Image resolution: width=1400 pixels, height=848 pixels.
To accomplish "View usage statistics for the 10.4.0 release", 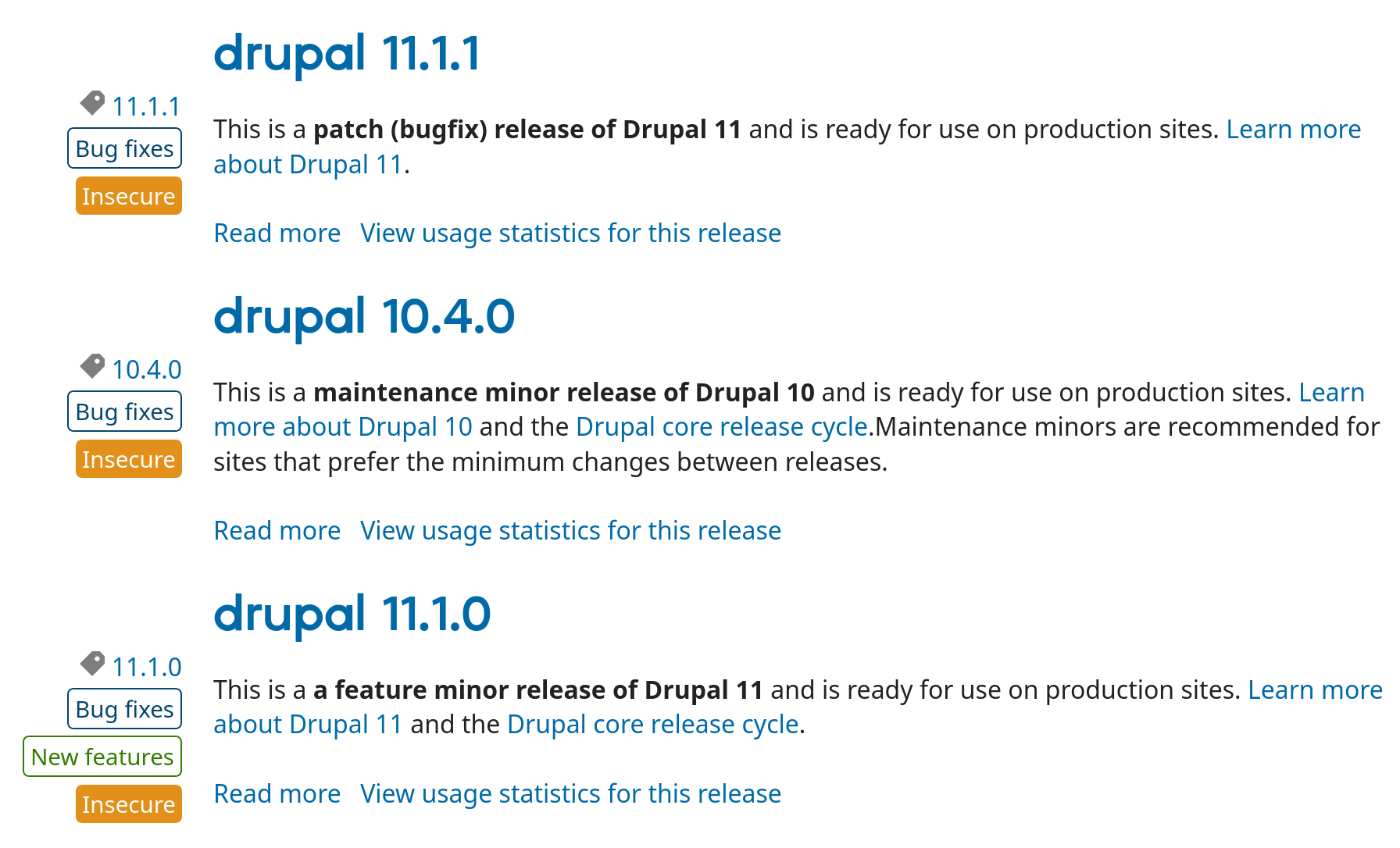I will coord(570,530).
